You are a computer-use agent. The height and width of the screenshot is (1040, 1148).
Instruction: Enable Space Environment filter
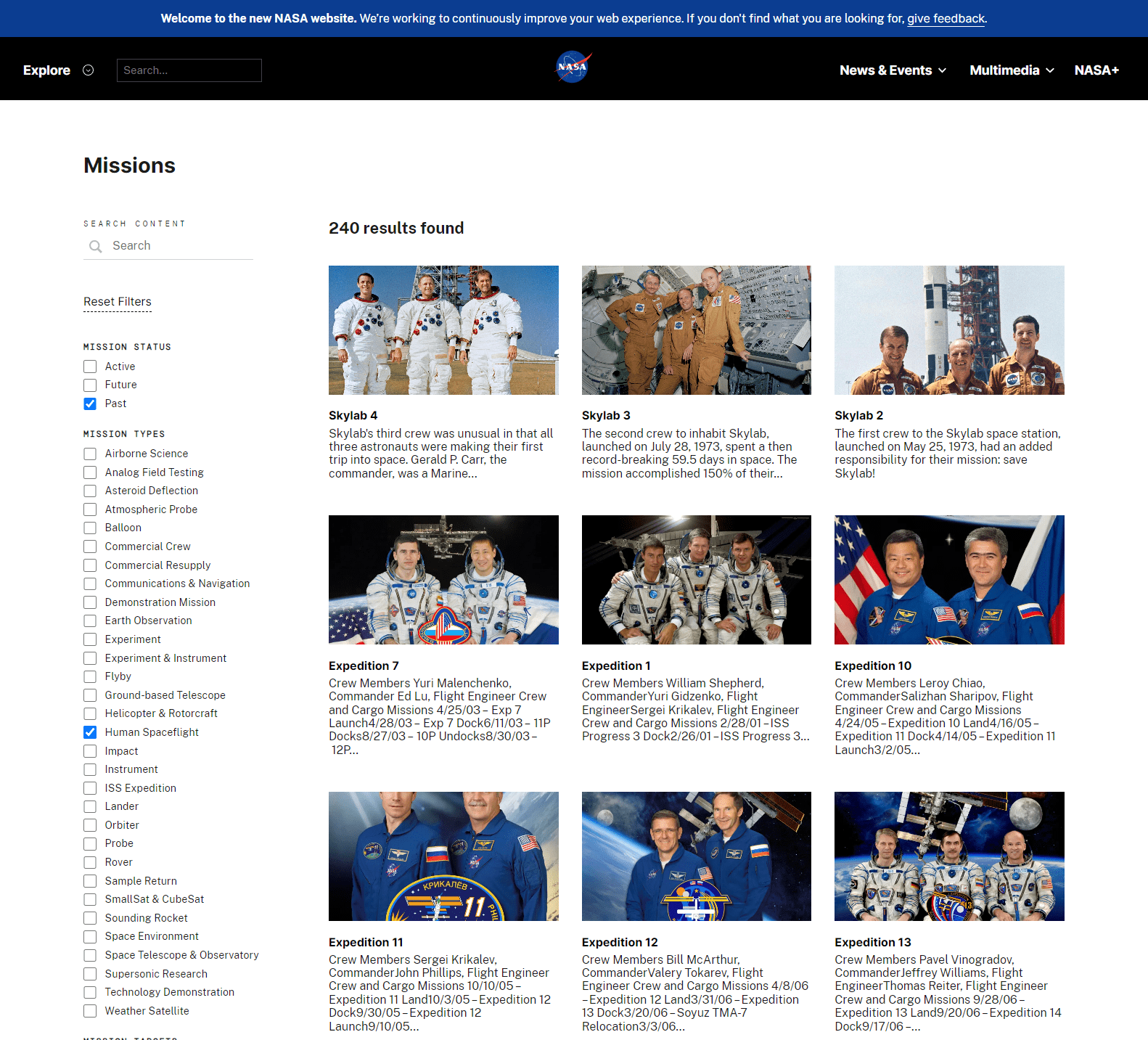[x=90, y=936]
